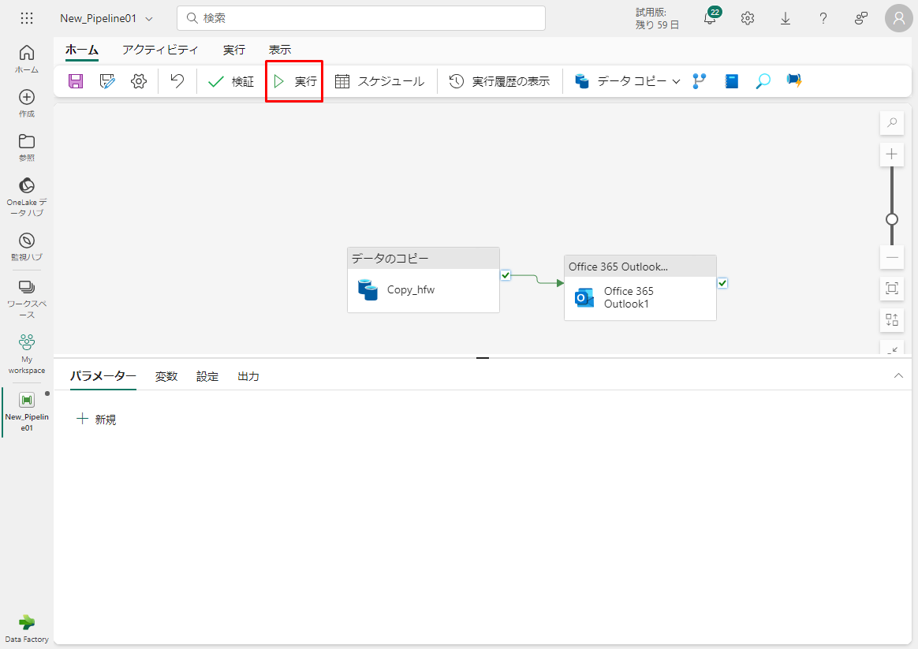Click the Undo arrow icon
The height and width of the screenshot is (649, 918).
(x=177, y=81)
